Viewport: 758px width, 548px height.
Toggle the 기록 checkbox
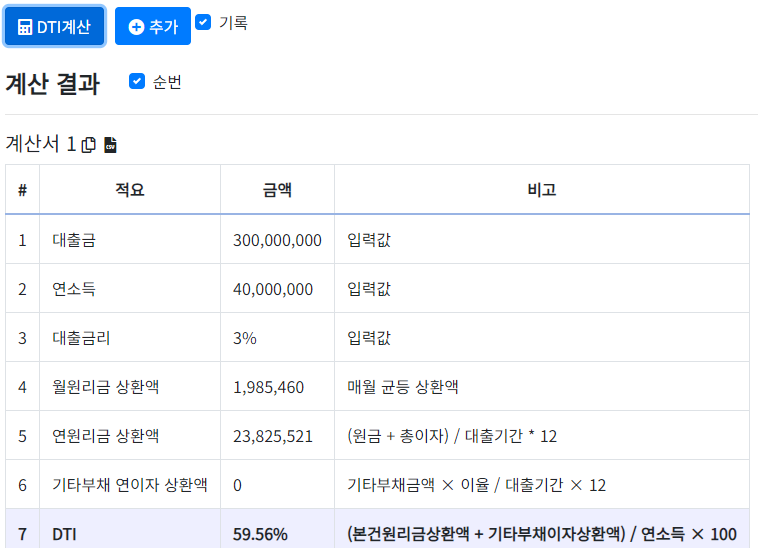[x=203, y=22]
